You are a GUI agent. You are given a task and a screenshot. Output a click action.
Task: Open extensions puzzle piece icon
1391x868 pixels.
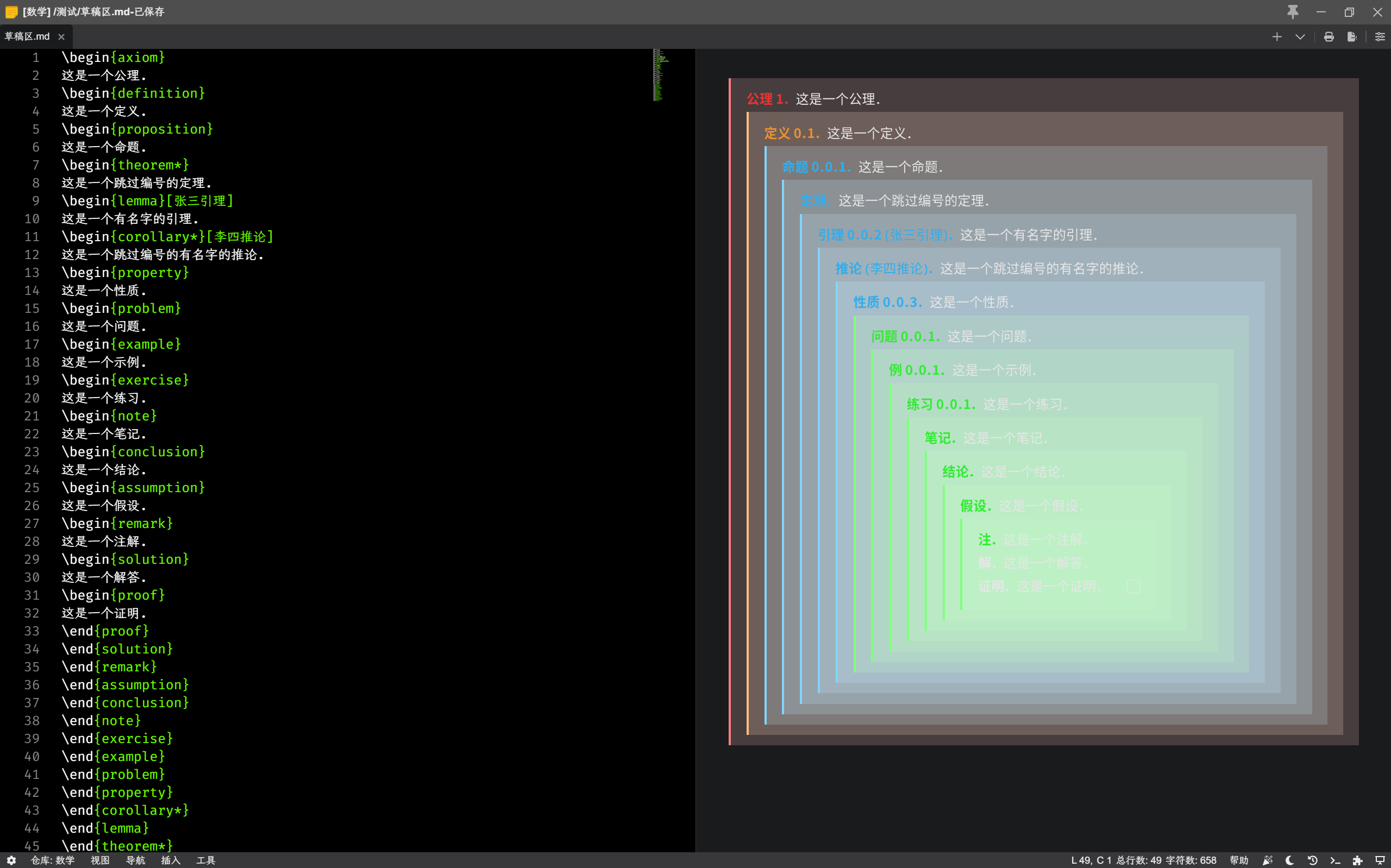click(x=1357, y=860)
